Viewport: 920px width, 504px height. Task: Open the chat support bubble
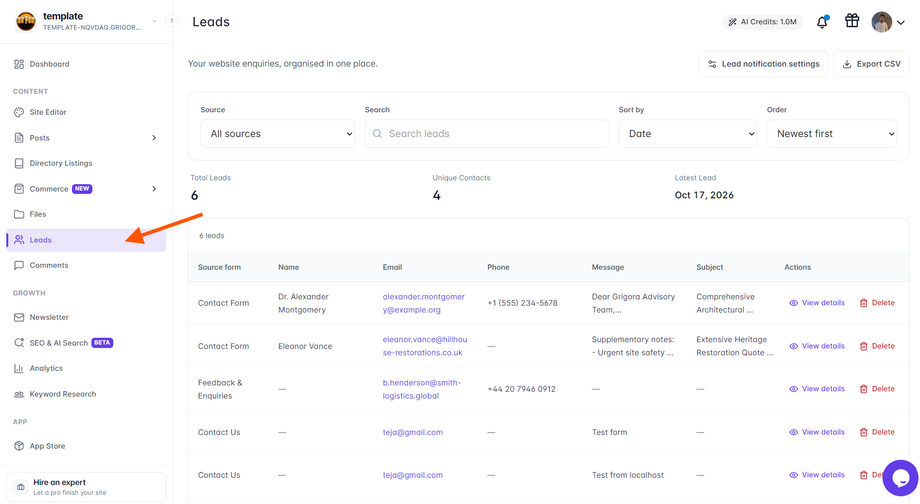point(900,478)
